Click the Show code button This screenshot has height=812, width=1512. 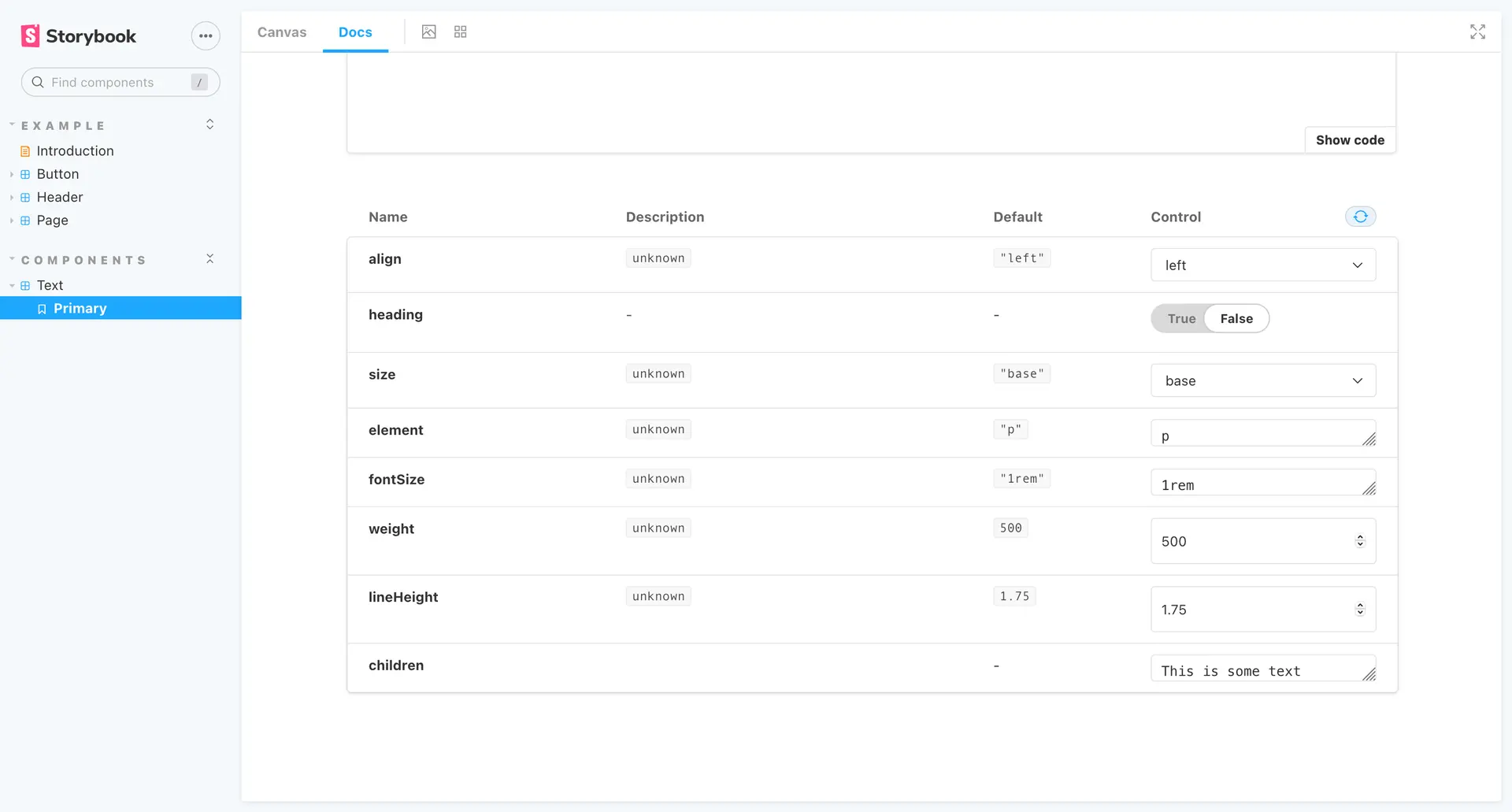coord(1350,139)
